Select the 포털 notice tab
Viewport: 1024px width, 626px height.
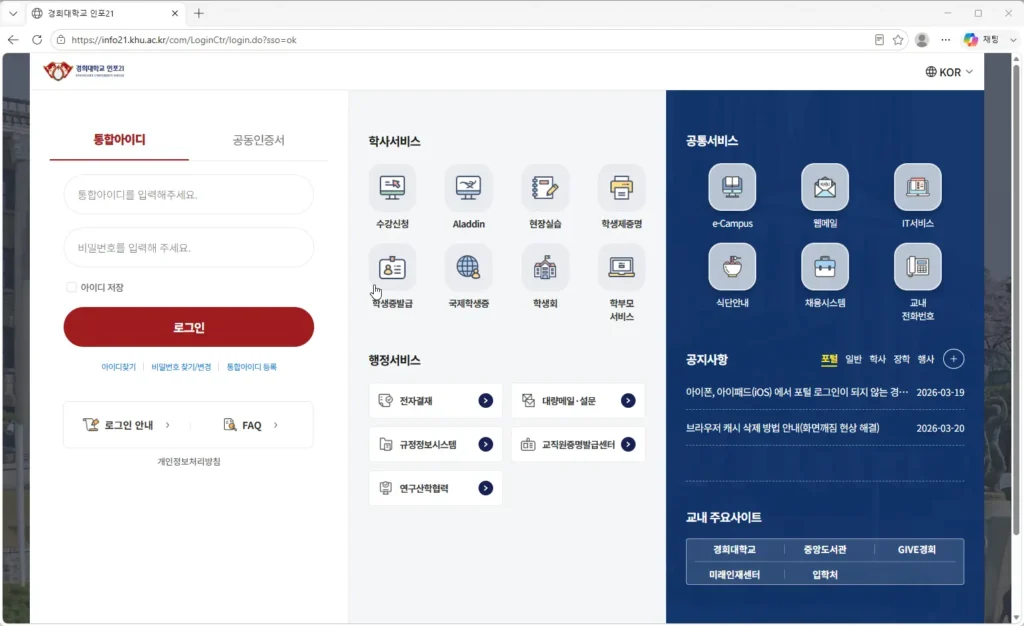pyautogui.click(x=829, y=359)
